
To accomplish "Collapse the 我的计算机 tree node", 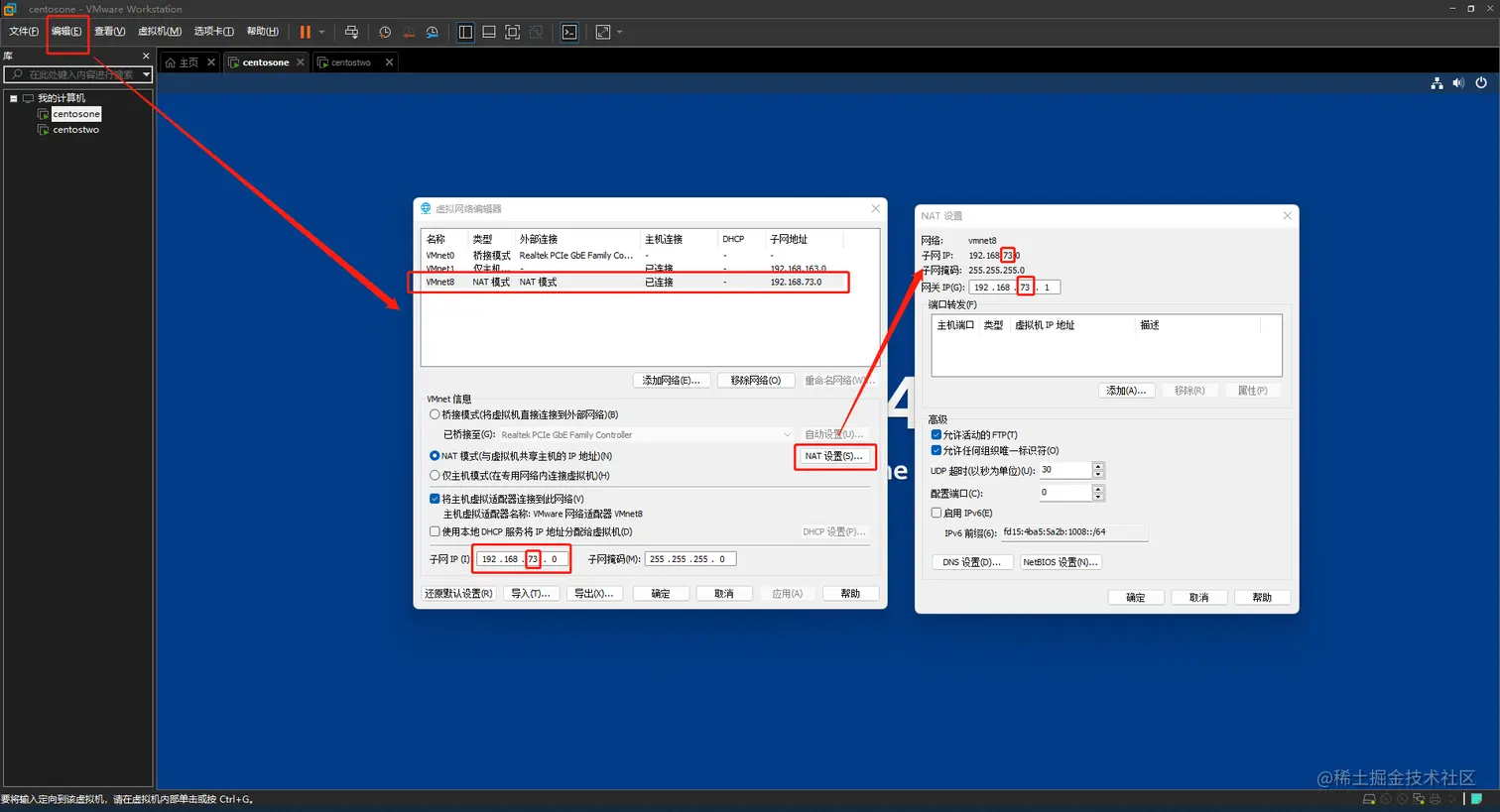I will (14, 98).
